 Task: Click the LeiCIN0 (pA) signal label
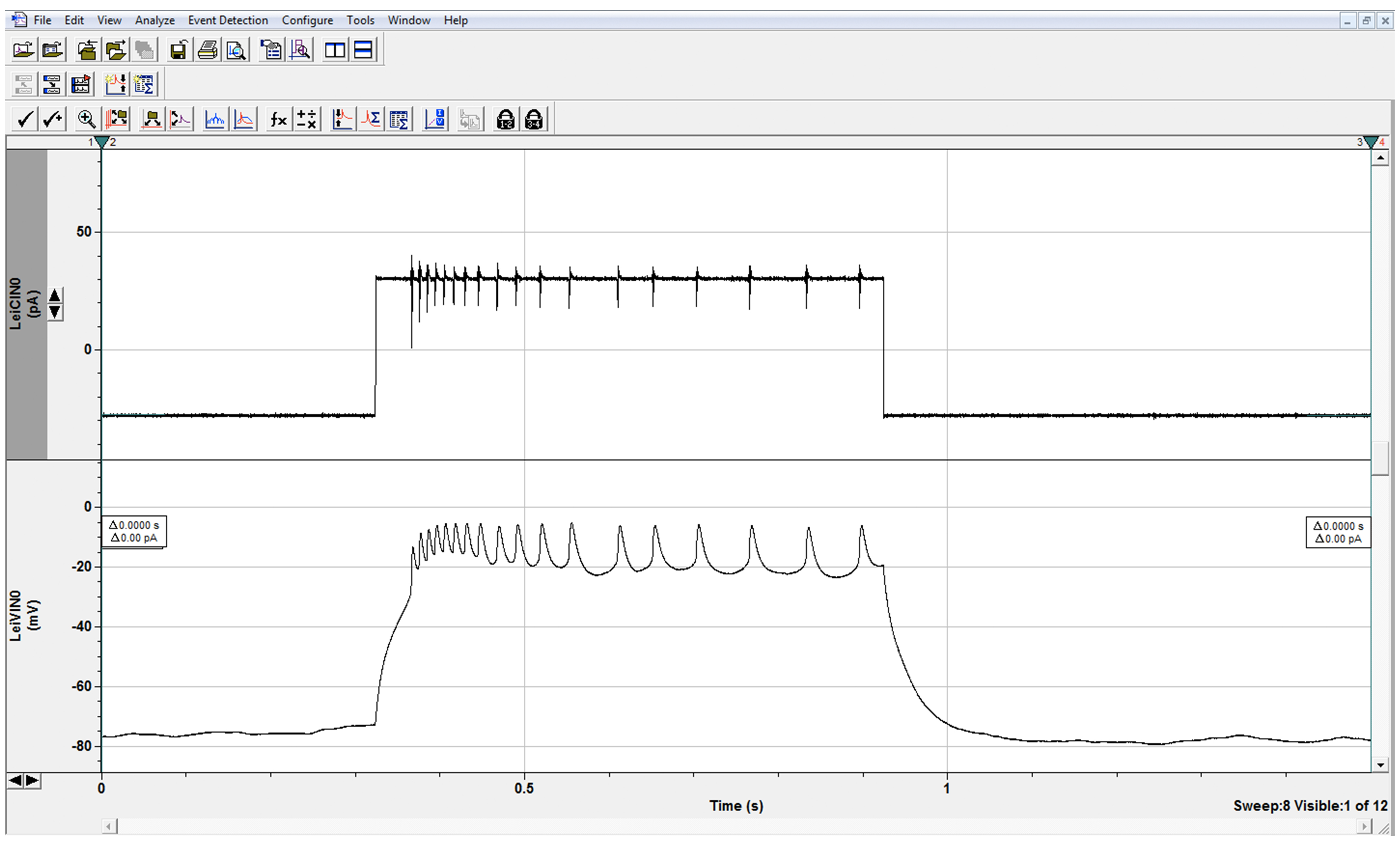point(24,304)
